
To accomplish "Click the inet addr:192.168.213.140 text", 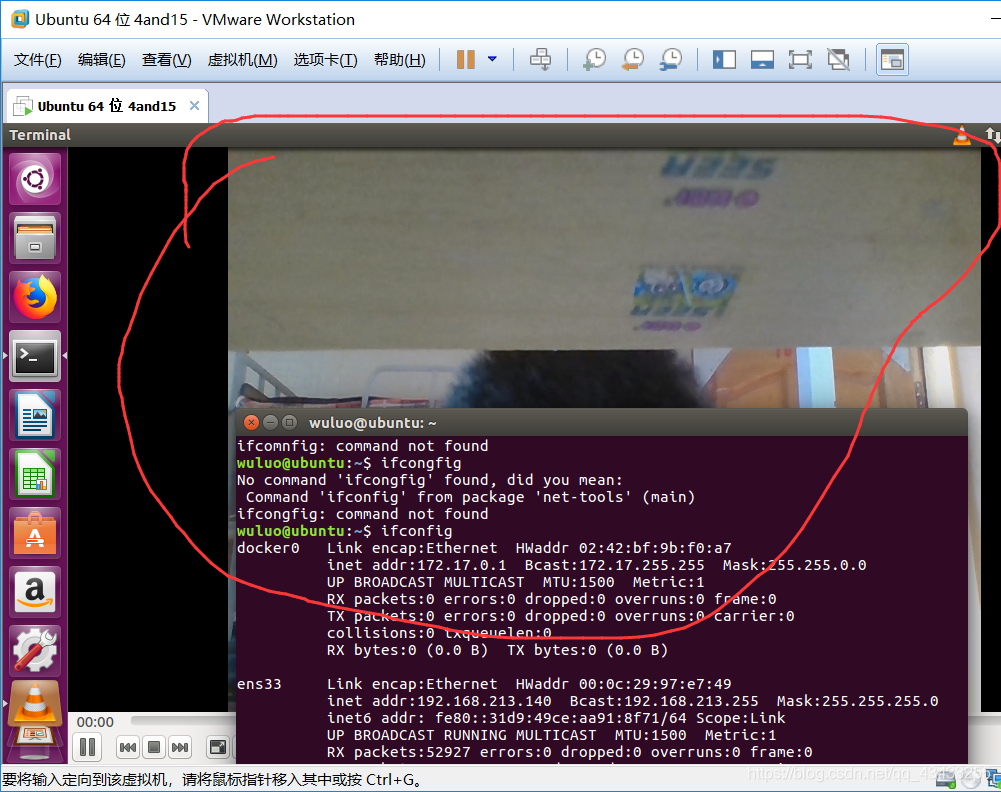I will [x=439, y=701].
